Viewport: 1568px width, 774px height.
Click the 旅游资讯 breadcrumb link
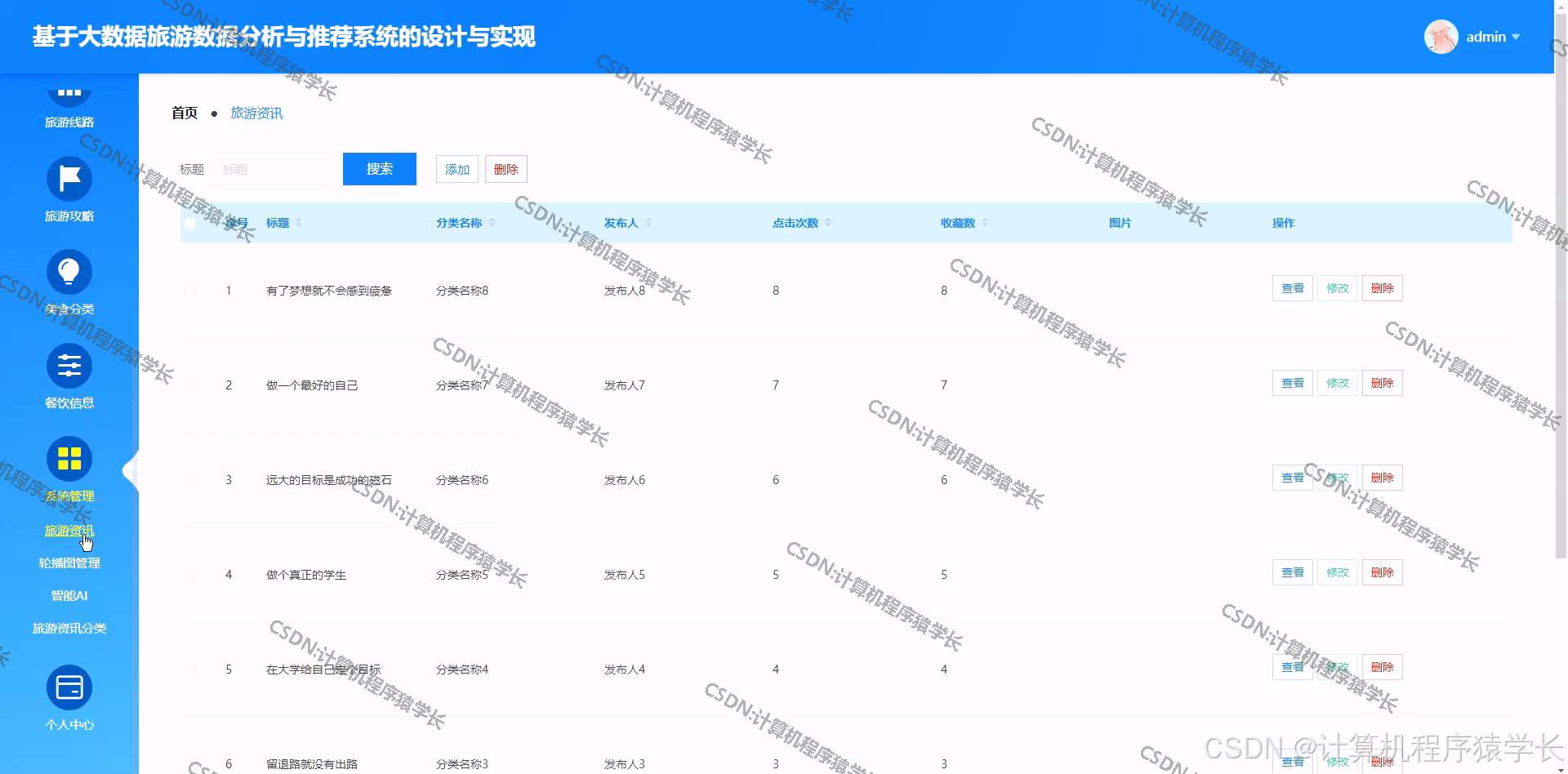[x=257, y=113]
